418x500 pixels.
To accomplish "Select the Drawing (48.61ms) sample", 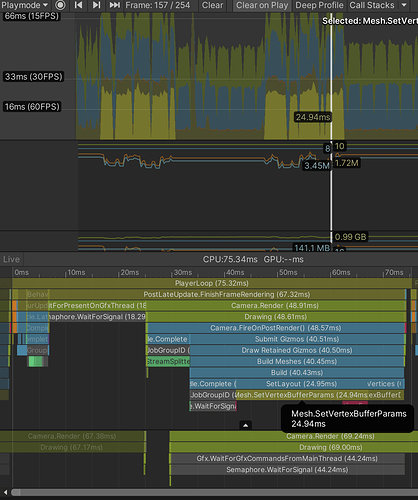I will coord(275,317).
